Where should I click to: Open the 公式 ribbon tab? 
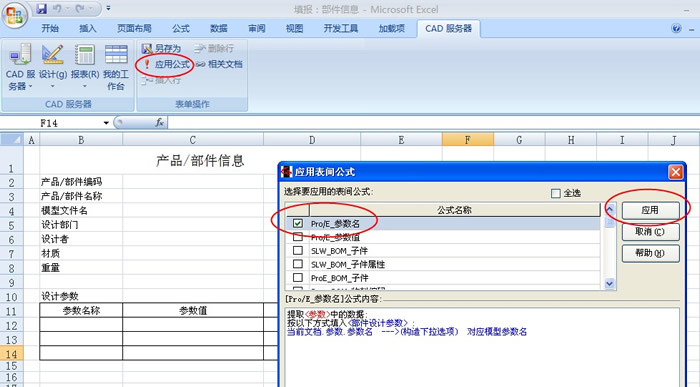tap(181, 29)
